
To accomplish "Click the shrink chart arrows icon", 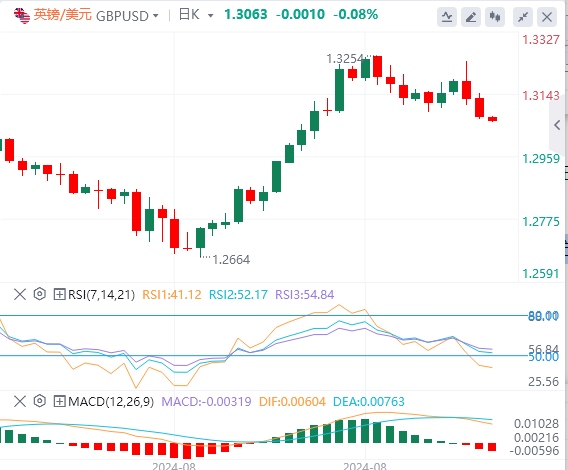I will [523, 17].
